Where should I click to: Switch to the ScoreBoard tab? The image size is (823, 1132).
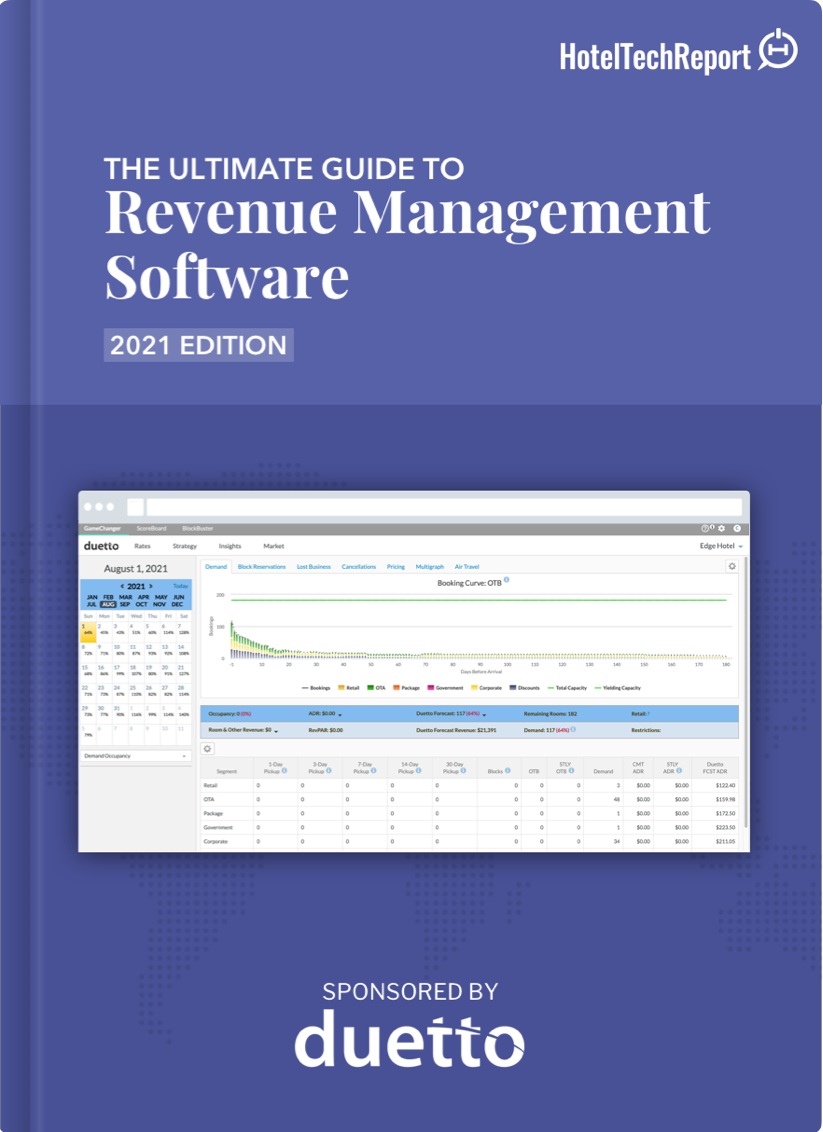151,528
